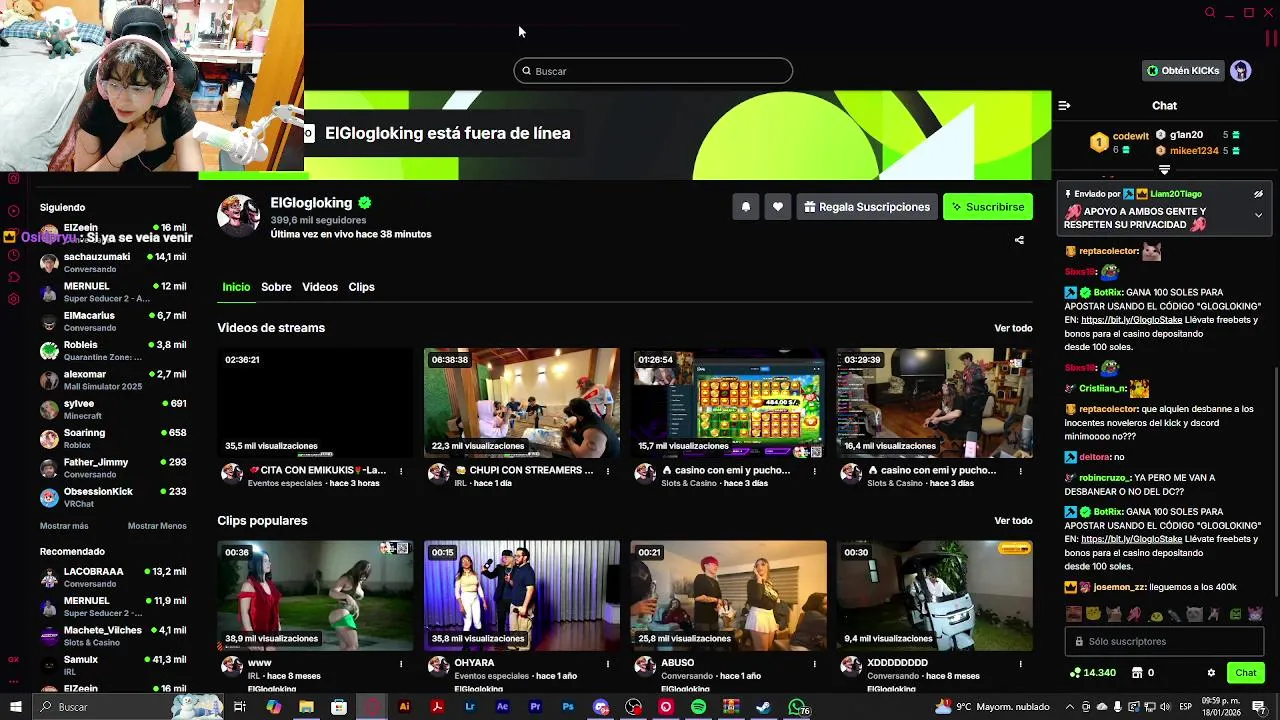This screenshot has height=720, width=1280.
Task: Open Photoshop from the taskbar
Action: [x=568, y=707]
